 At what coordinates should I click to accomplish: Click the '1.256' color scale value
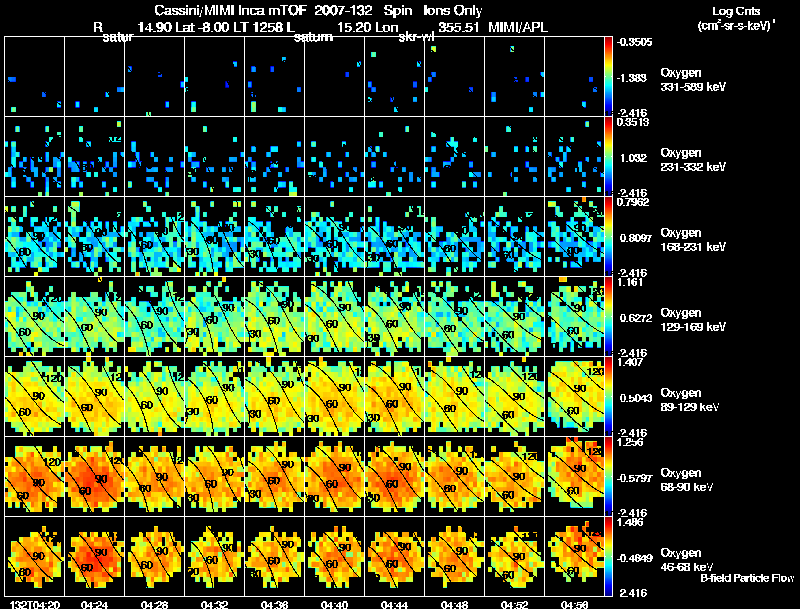[630, 442]
